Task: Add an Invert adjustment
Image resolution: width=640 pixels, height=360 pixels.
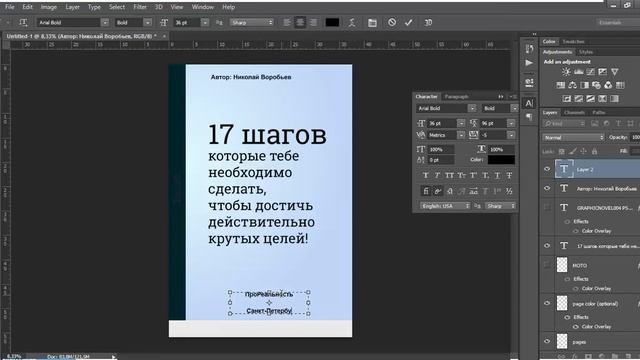Action: coord(567,99)
